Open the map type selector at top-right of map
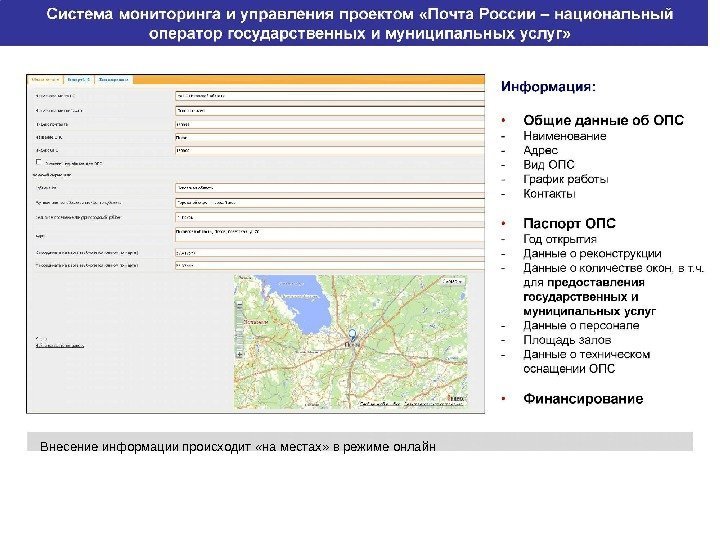Image resolution: width=720 pixels, height=540 pixels. click(x=453, y=281)
